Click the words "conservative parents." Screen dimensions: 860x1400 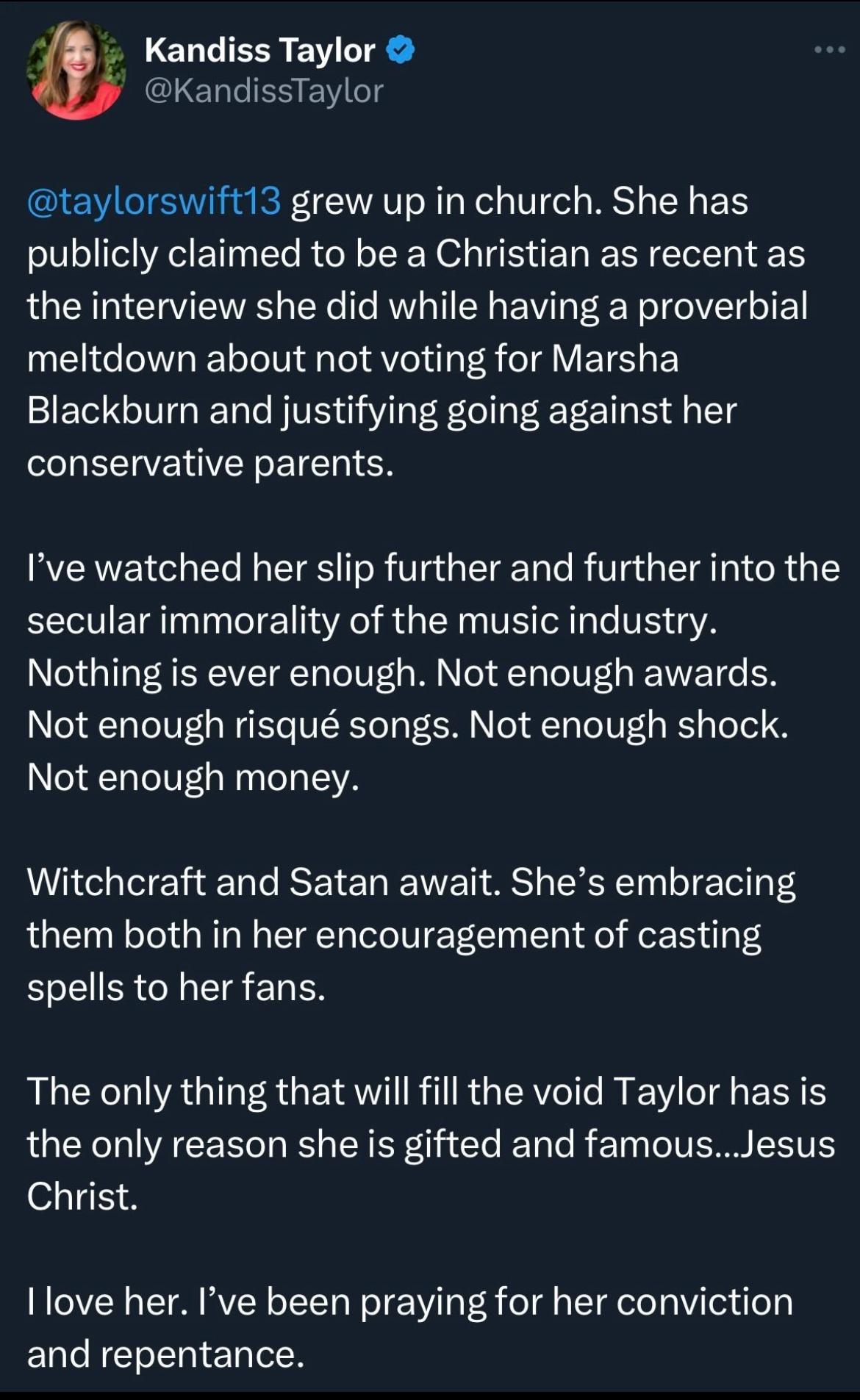pyautogui.click(x=210, y=463)
